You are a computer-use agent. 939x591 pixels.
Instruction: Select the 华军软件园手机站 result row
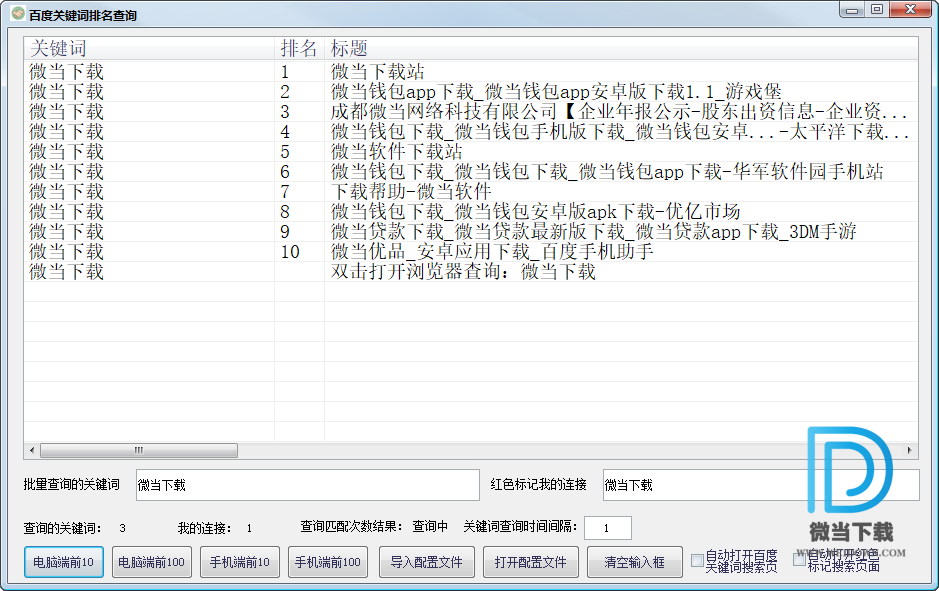point(471,172)
